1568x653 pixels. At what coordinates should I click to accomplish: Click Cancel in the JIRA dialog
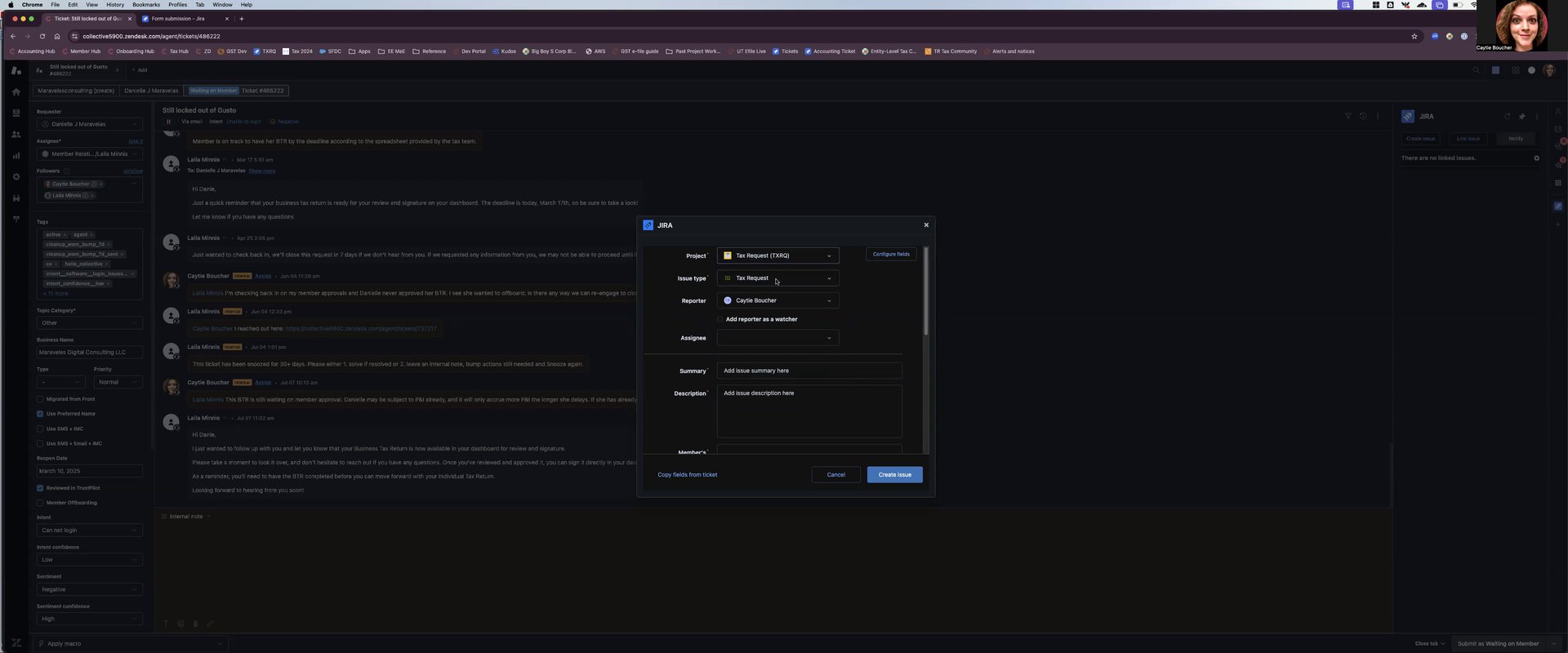pyautogui.click(x=836, y=475)
